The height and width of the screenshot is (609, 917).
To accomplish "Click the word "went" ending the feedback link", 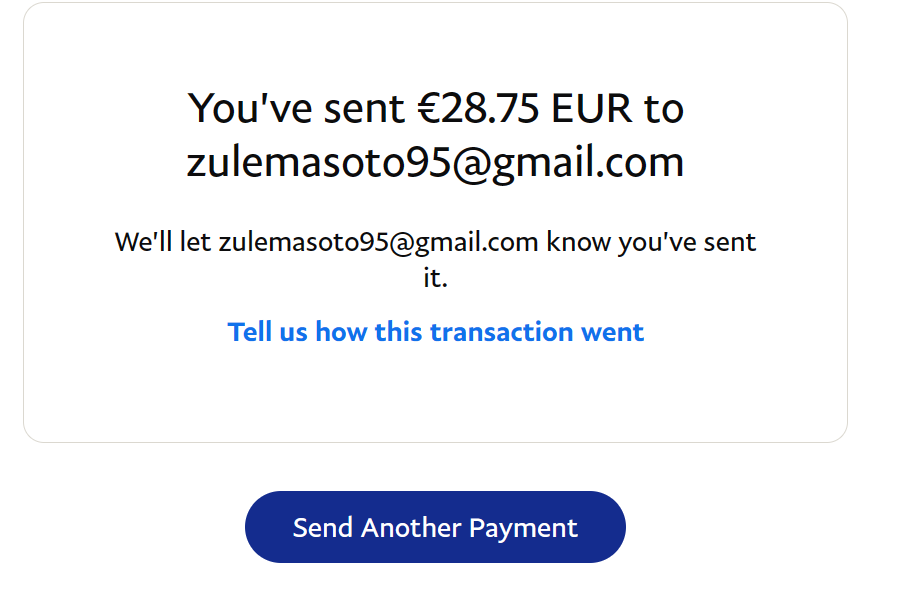I will point(612,333).
